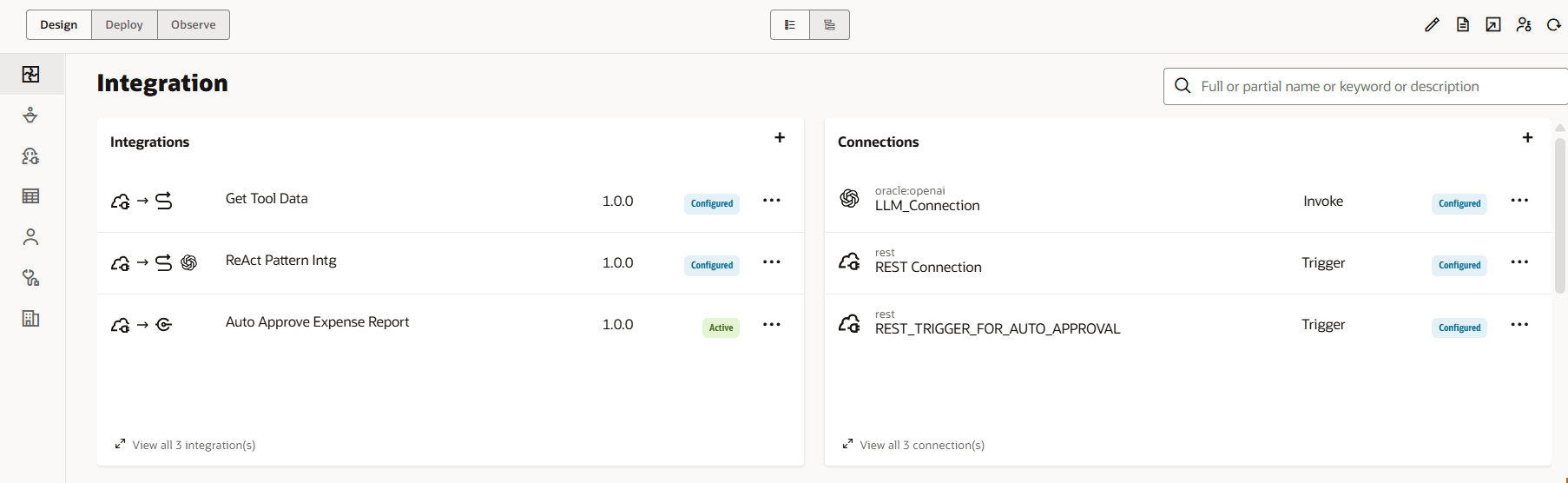Viewport: 1568px width, 483px height.
Task: Click View all 3 integration(s) link
Action: pos(193,445)
